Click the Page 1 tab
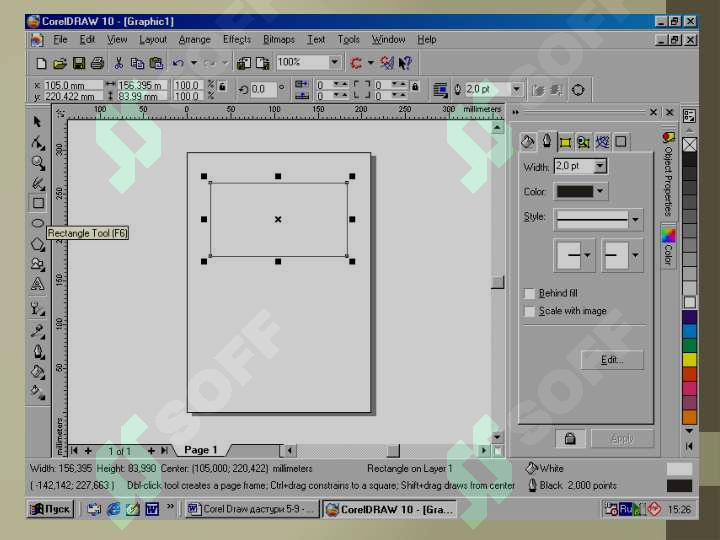This screenshot has width=720, height=540. (x=201, y=450)
